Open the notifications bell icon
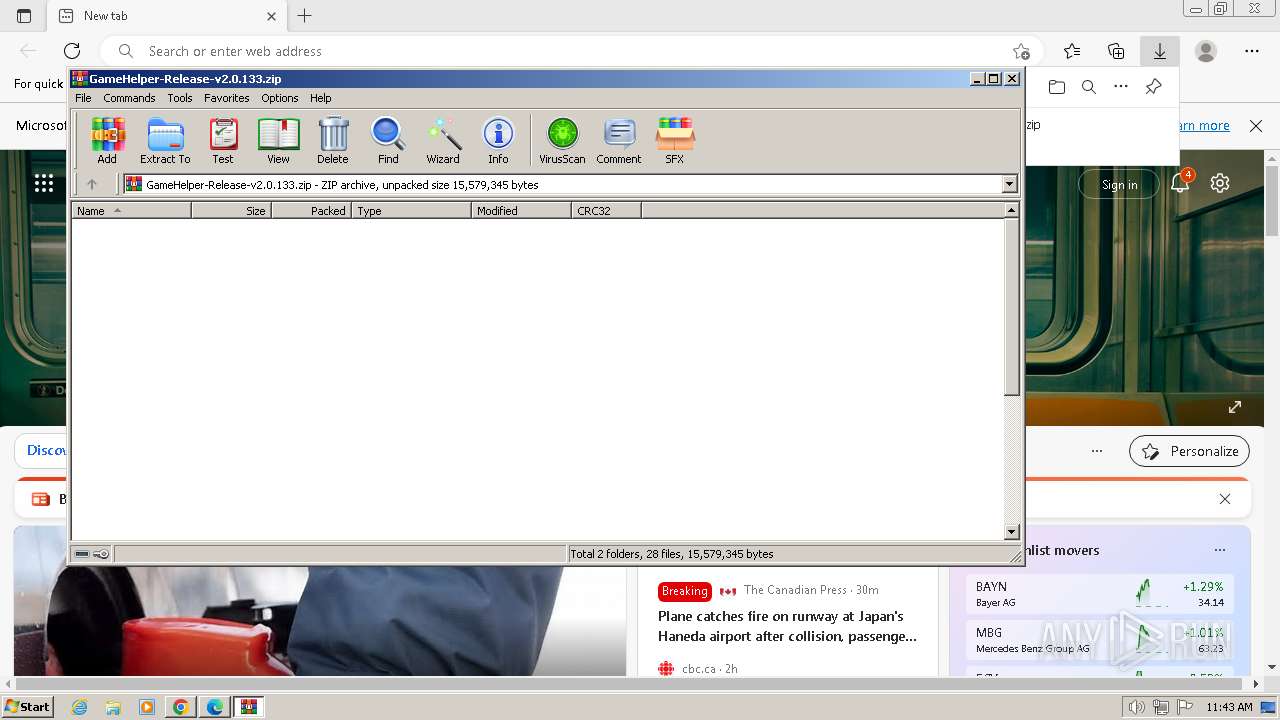The height and width of the screenshot is (720, 1280). tap(1181, 183)
